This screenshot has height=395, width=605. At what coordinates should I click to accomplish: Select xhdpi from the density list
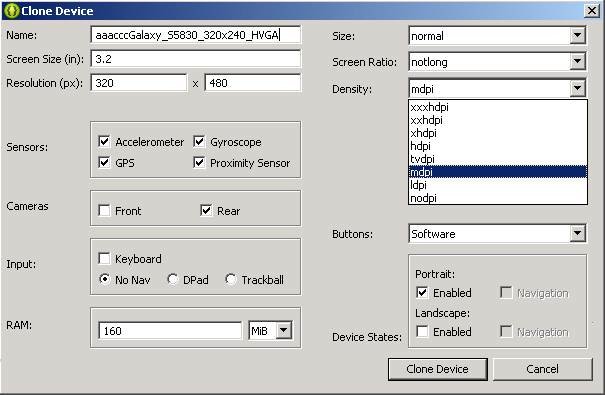tap(498, 133)
